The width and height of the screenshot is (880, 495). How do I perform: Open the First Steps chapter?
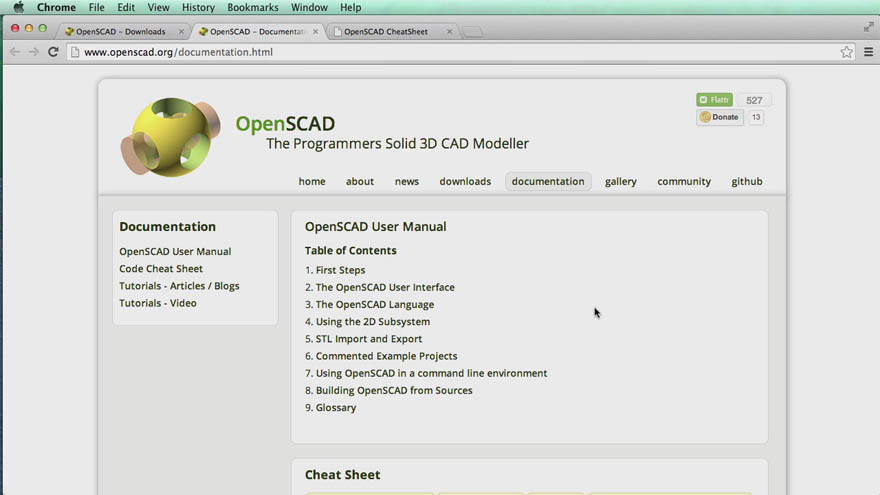[340, 270]
